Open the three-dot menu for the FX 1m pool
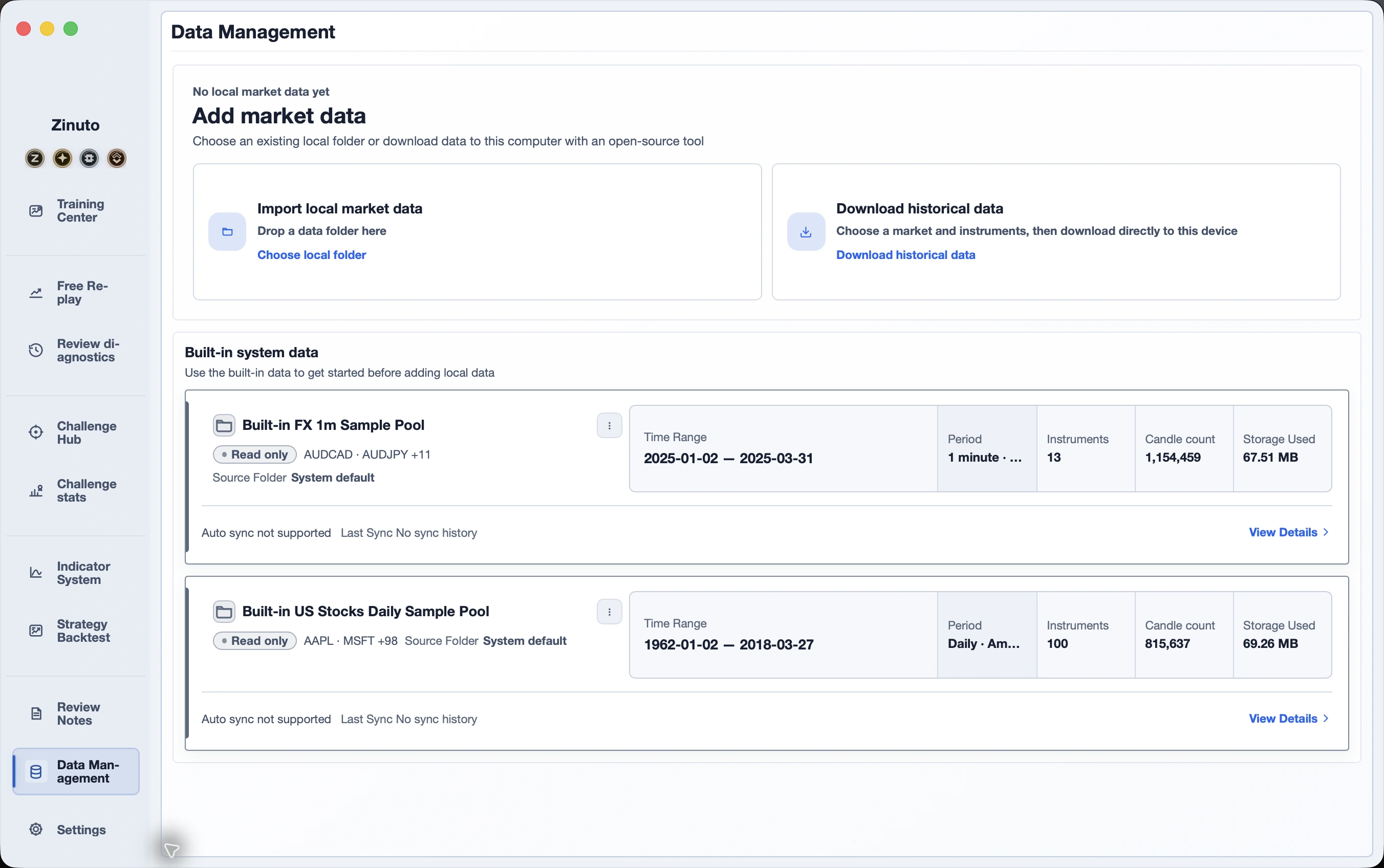This screenshot has width=1384, height=868. [x=610, y=426]
